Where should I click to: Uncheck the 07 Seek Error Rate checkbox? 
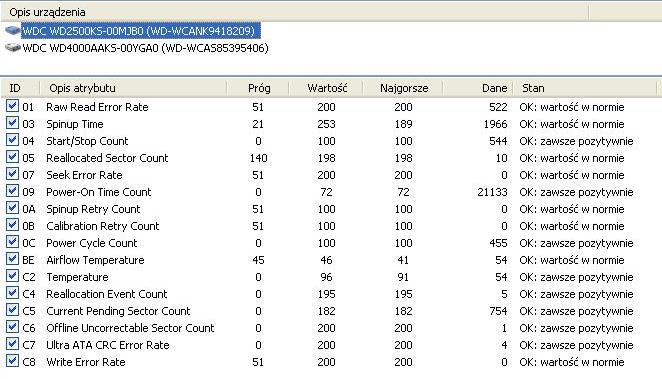(12, 173)
